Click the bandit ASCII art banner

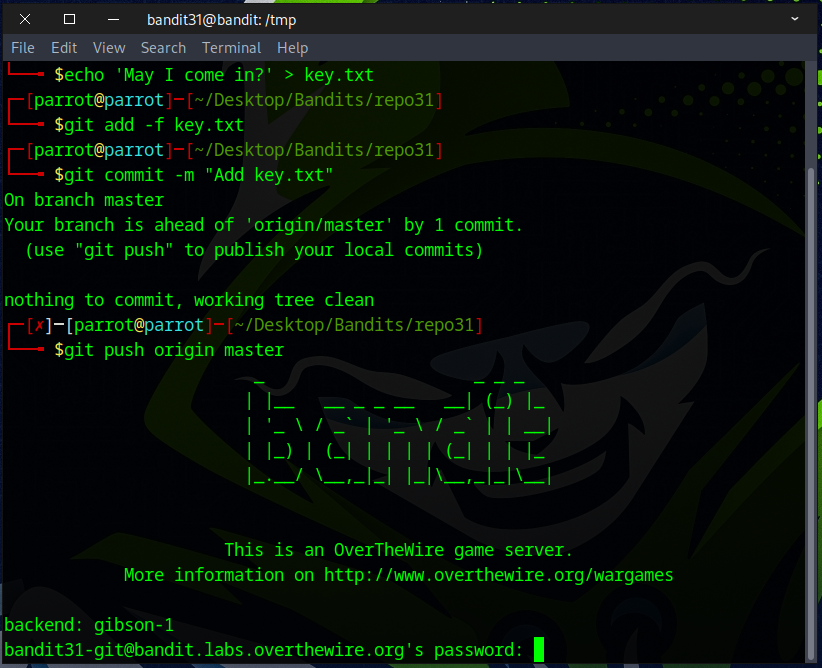coord(398,430)
